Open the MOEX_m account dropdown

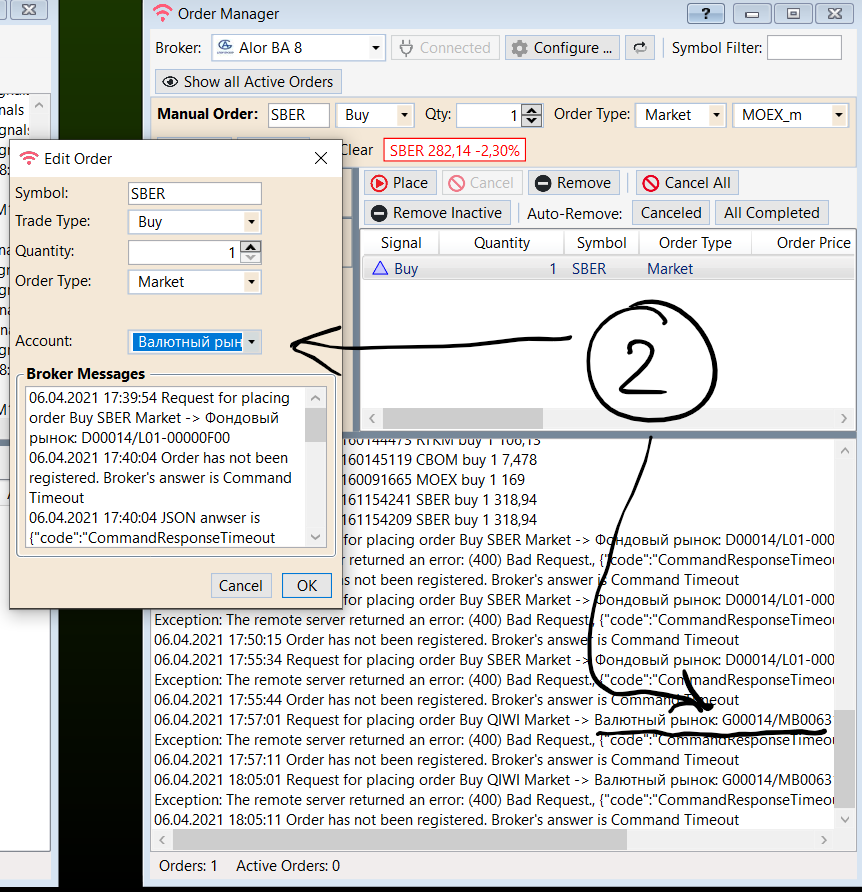[790, 115]
